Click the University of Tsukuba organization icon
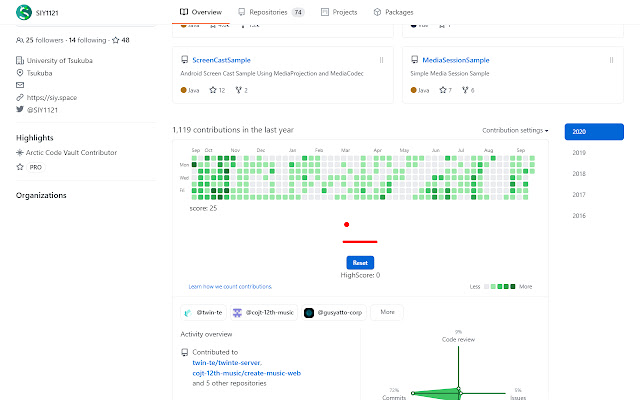The image size is (640, 400). pyautogui.click(x=20, y=60)
